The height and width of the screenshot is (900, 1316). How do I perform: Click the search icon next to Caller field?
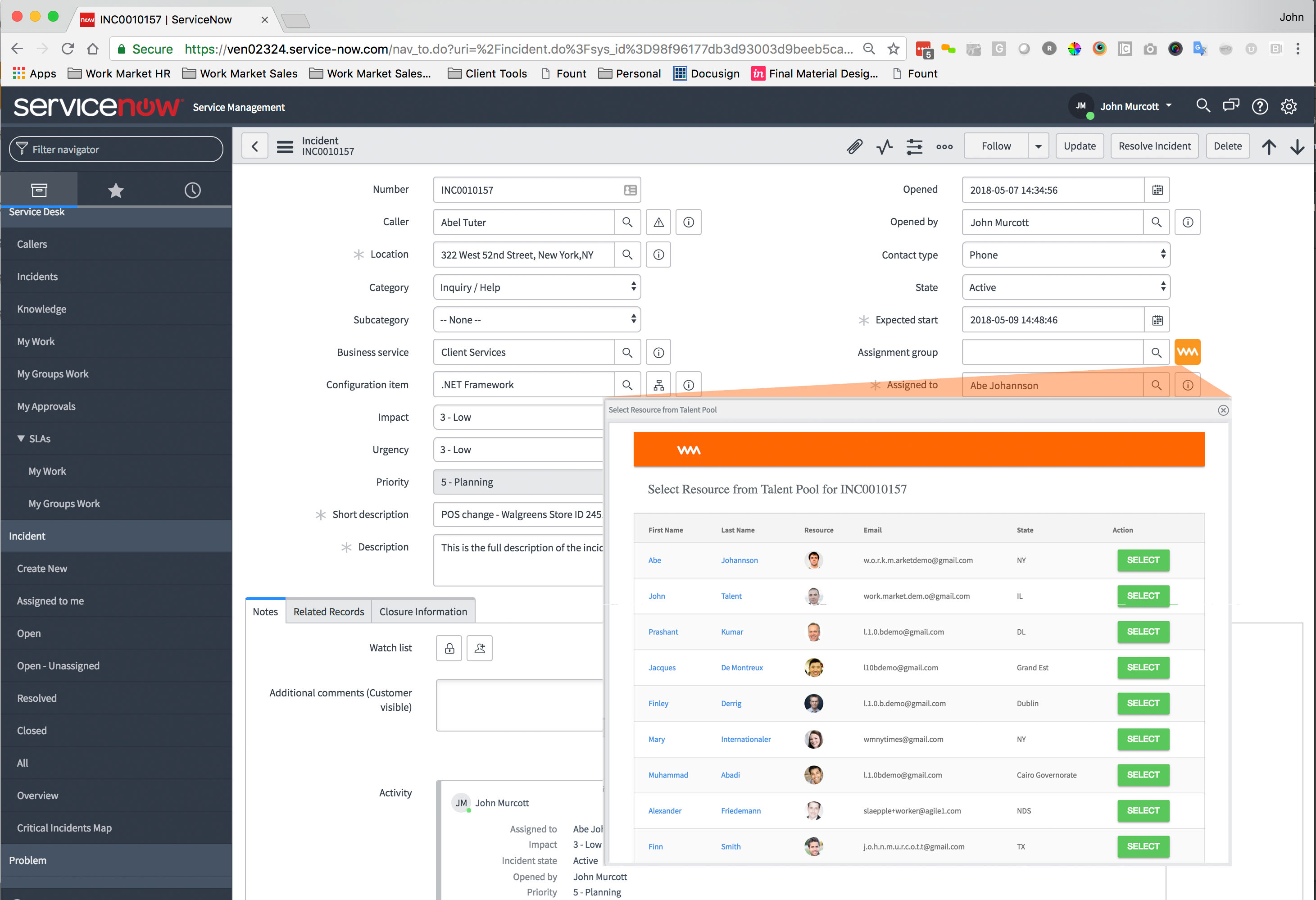tap(627, 222)
